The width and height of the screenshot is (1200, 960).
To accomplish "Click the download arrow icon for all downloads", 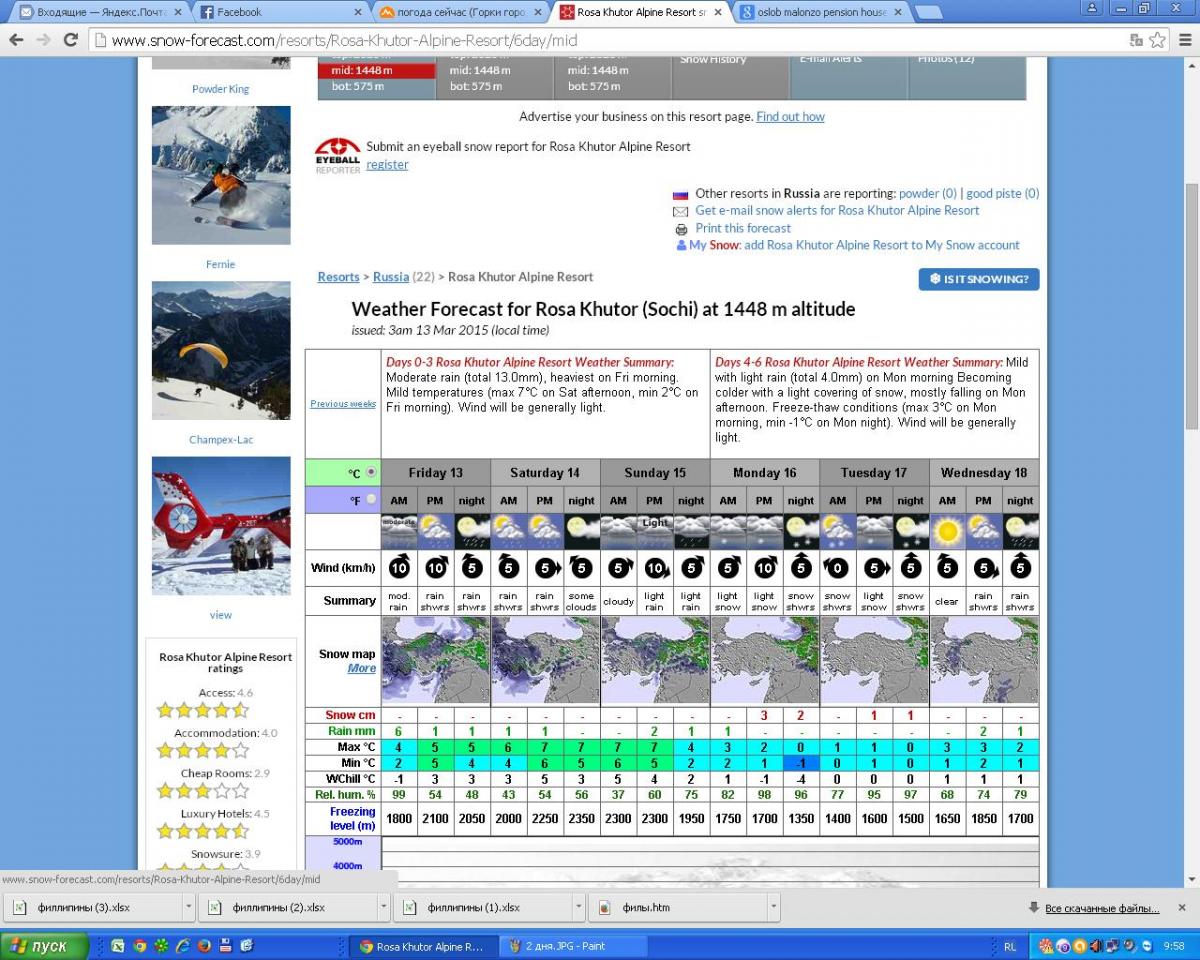I will [1033, 907].
